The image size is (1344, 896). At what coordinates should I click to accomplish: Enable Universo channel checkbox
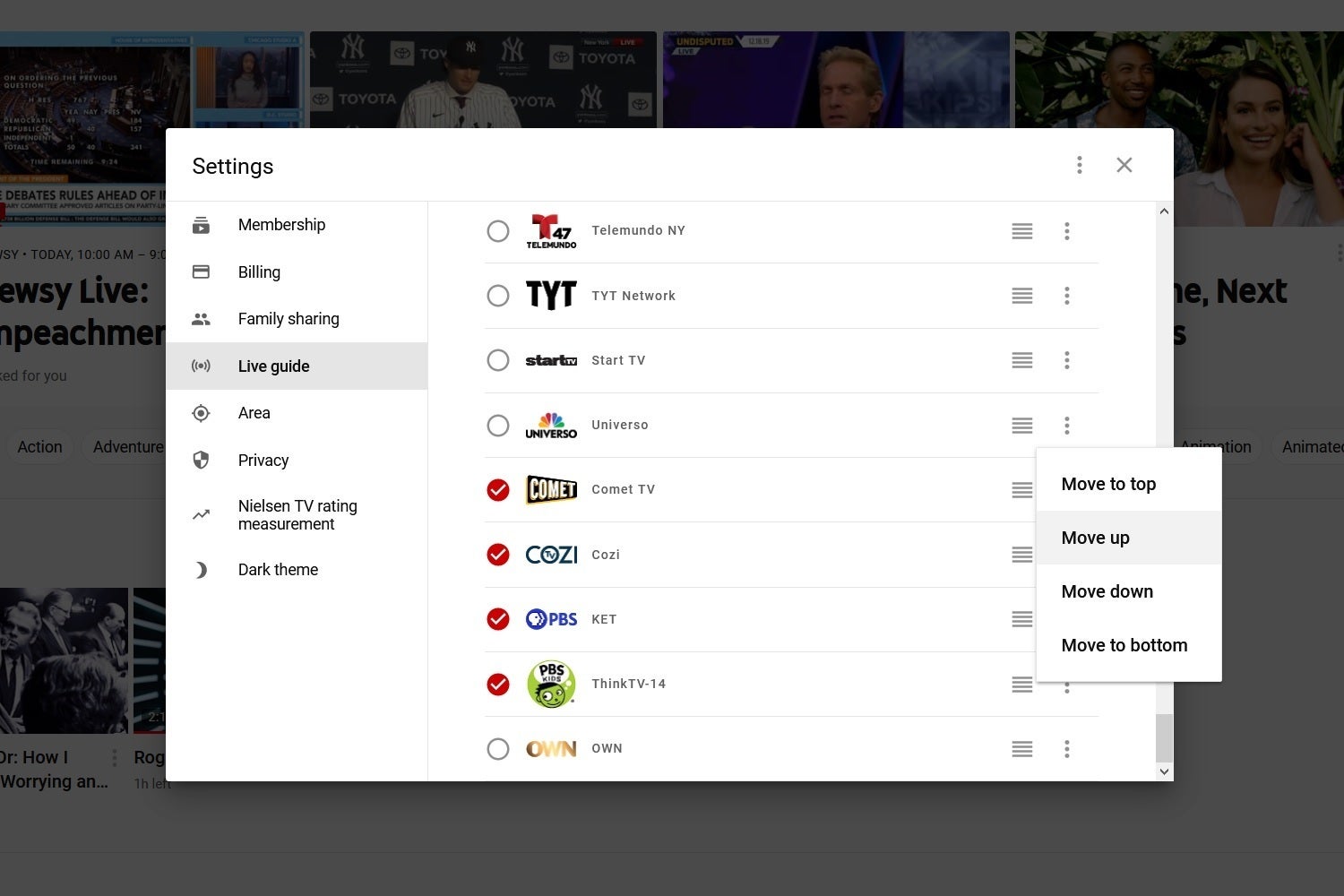point(498,425)
